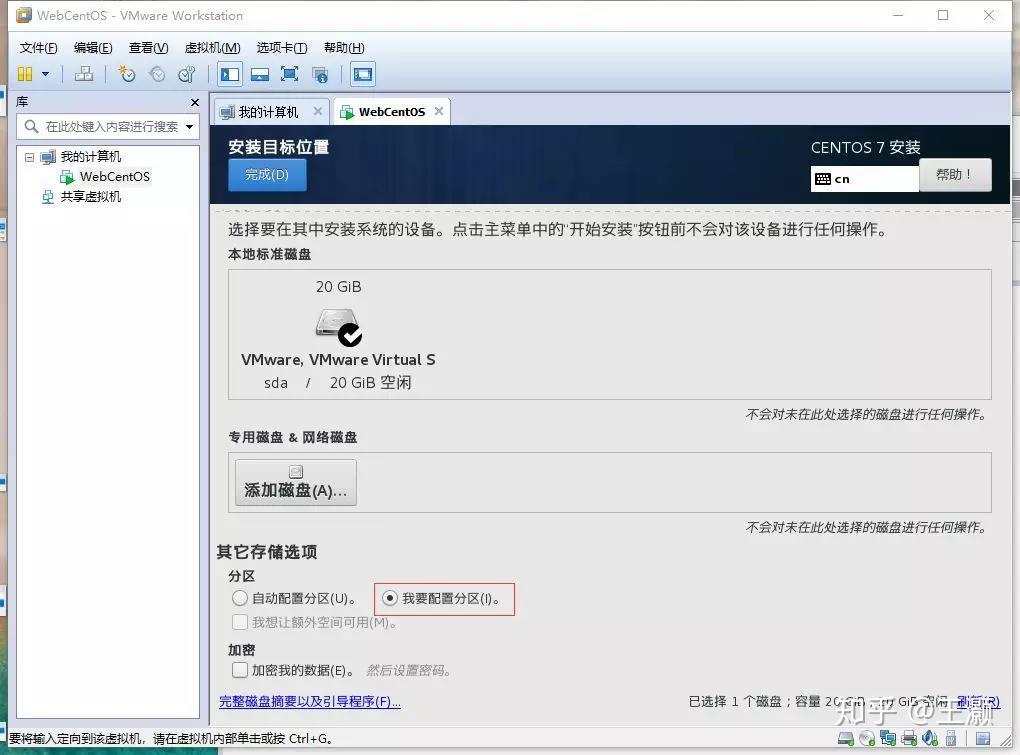Screen dimensions: 1020x755
Task: Open the 选项卡(T) menu
Action: click(282, 47)
